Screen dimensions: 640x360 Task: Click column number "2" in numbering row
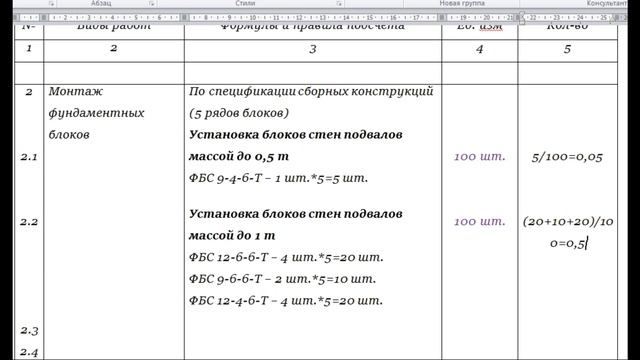point(113,48)
